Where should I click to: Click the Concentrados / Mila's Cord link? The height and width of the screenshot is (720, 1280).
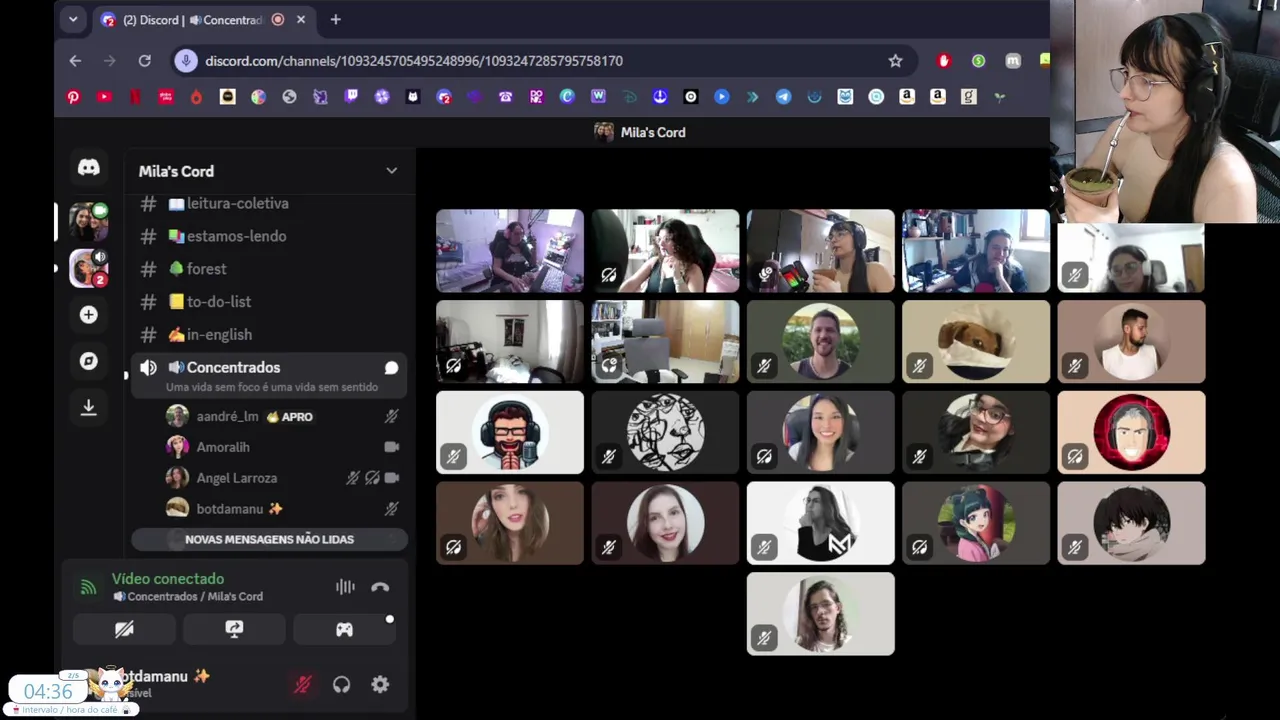point(187,597)
